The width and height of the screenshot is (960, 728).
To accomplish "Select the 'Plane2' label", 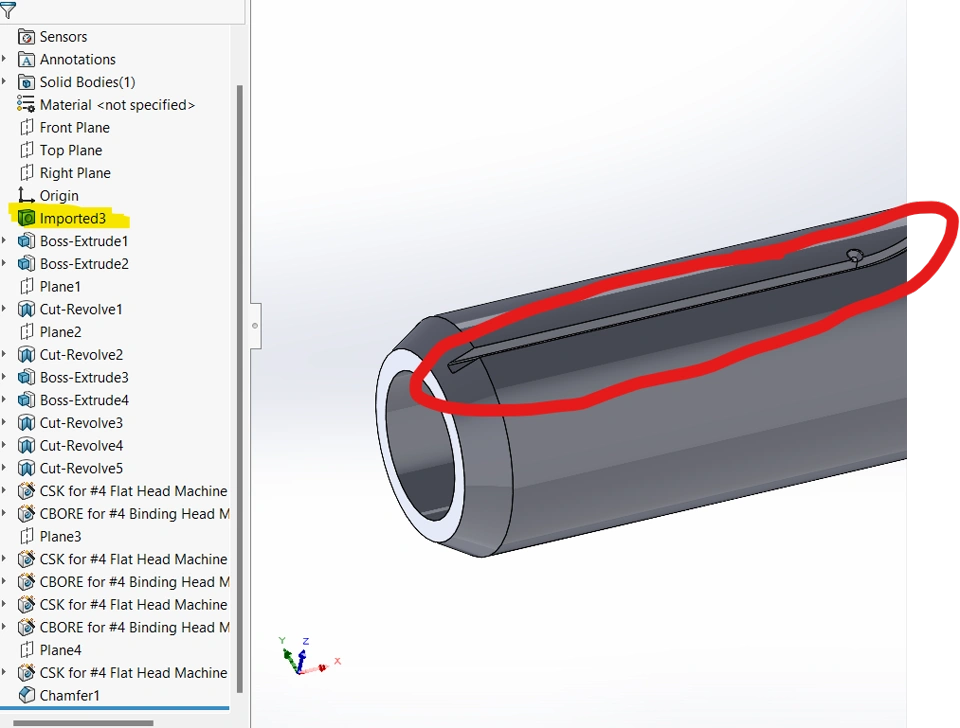I will click(60, 332).
